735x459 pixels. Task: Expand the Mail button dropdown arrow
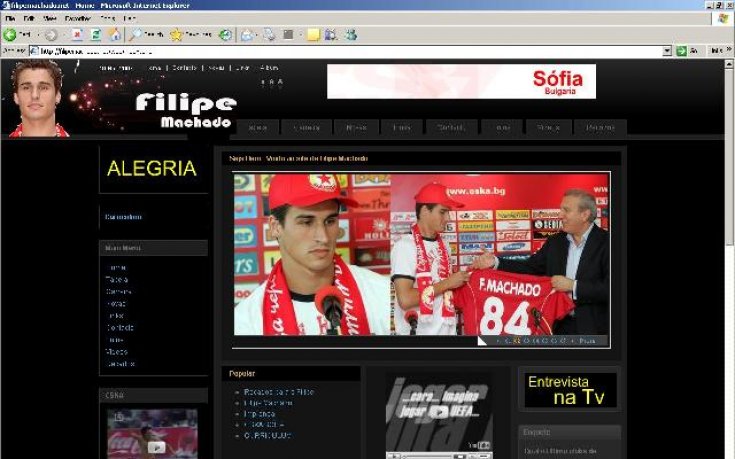pyautogui.click(x=257, y=35)
